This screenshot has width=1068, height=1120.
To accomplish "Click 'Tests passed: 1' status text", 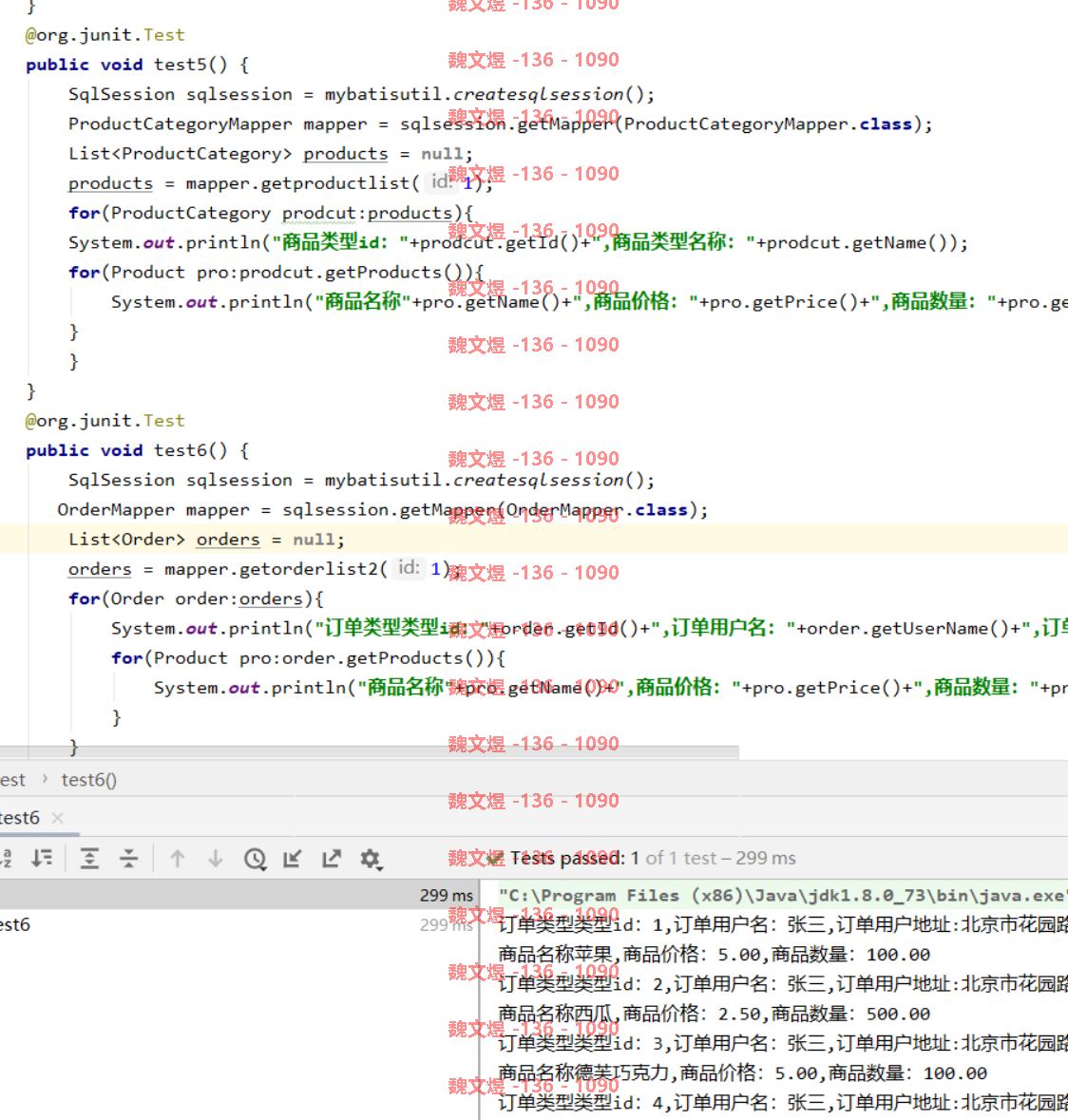I will click(x=574, y=858).
